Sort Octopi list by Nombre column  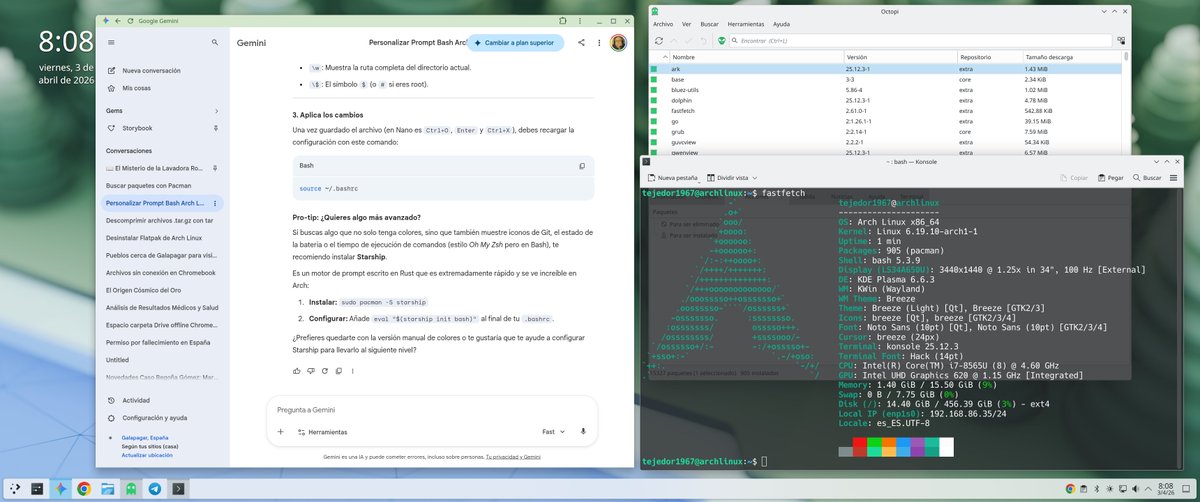756,57
